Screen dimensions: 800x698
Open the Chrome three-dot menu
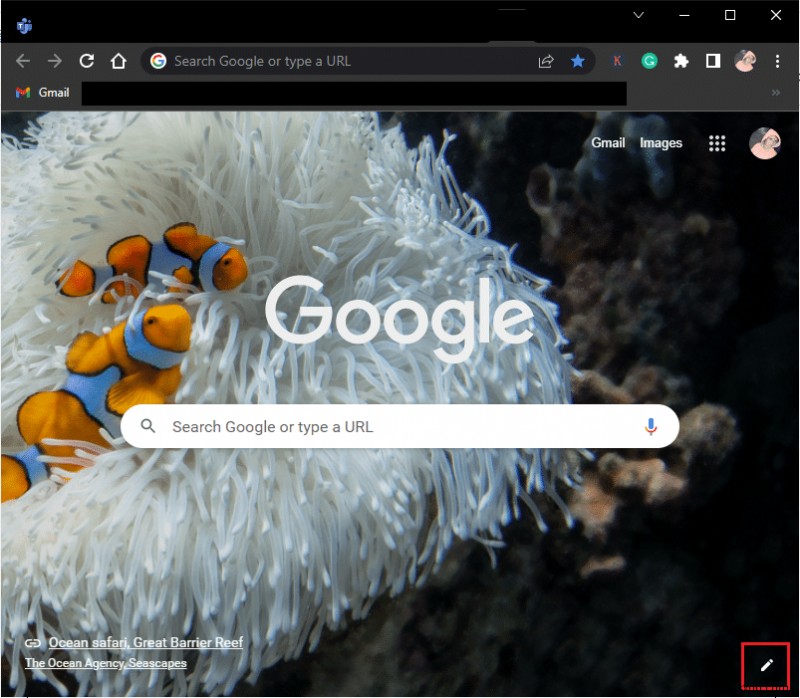[x=777, y=61]
